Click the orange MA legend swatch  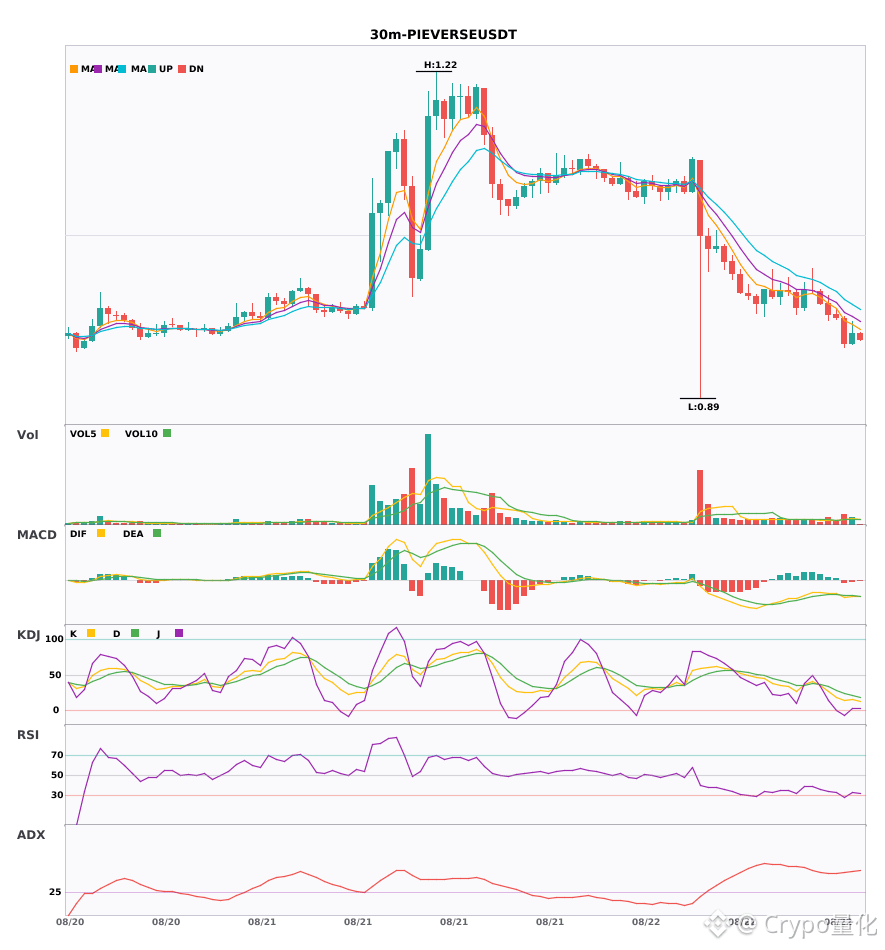click(x=74, y=69)
